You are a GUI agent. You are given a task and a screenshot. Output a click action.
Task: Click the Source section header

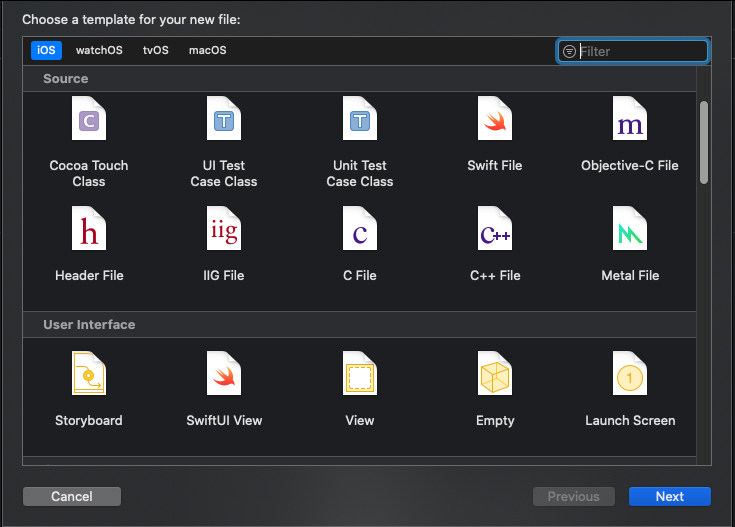coord(359,78)
